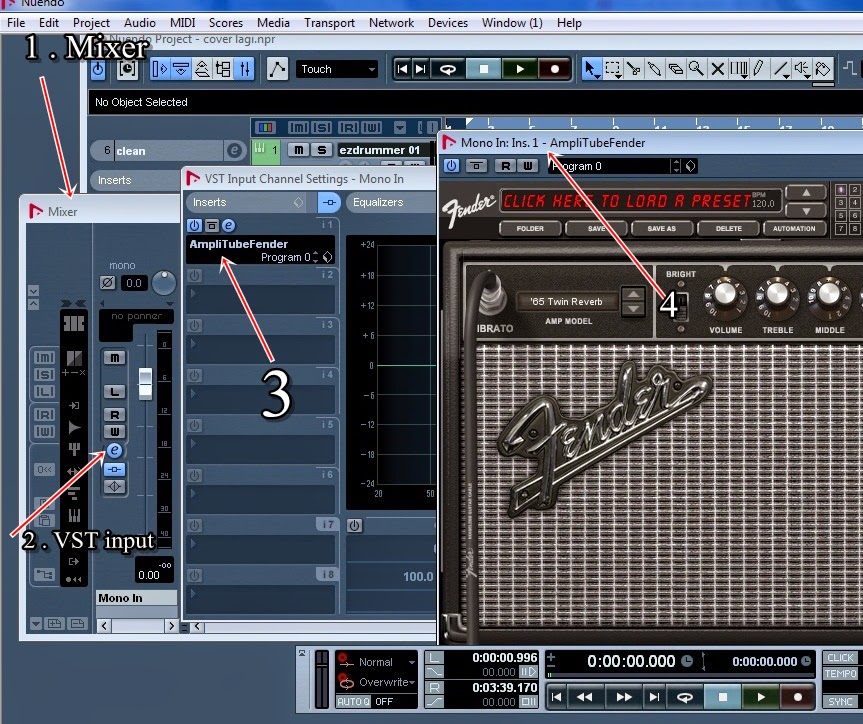Click Record in the top toolbar
This screenshot has height=724, width=863.
click(554, 69)
